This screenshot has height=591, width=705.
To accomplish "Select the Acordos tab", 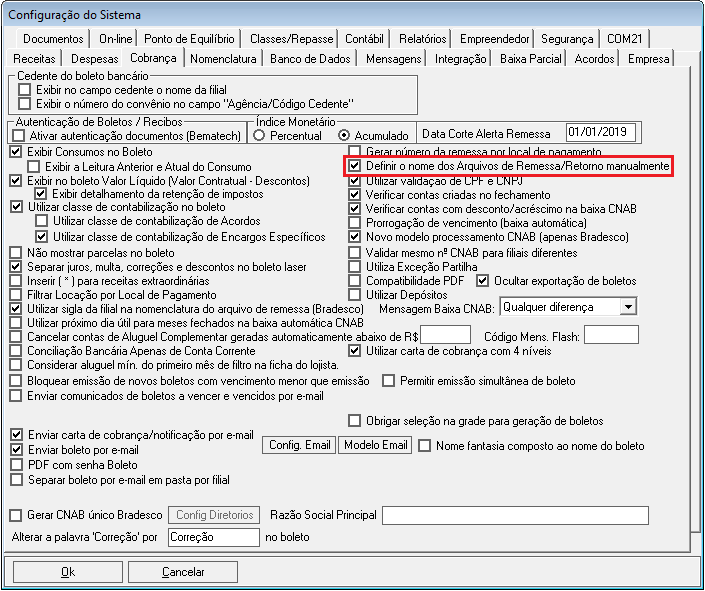I will click(594, 59).
